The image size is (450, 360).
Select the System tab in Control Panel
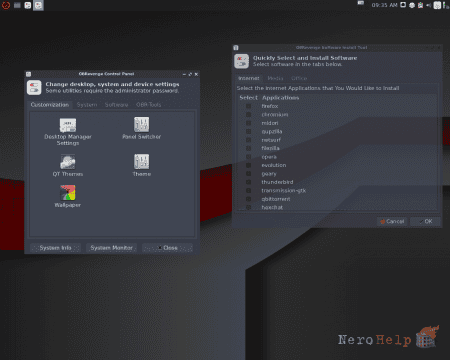click(x=87, y=105)
